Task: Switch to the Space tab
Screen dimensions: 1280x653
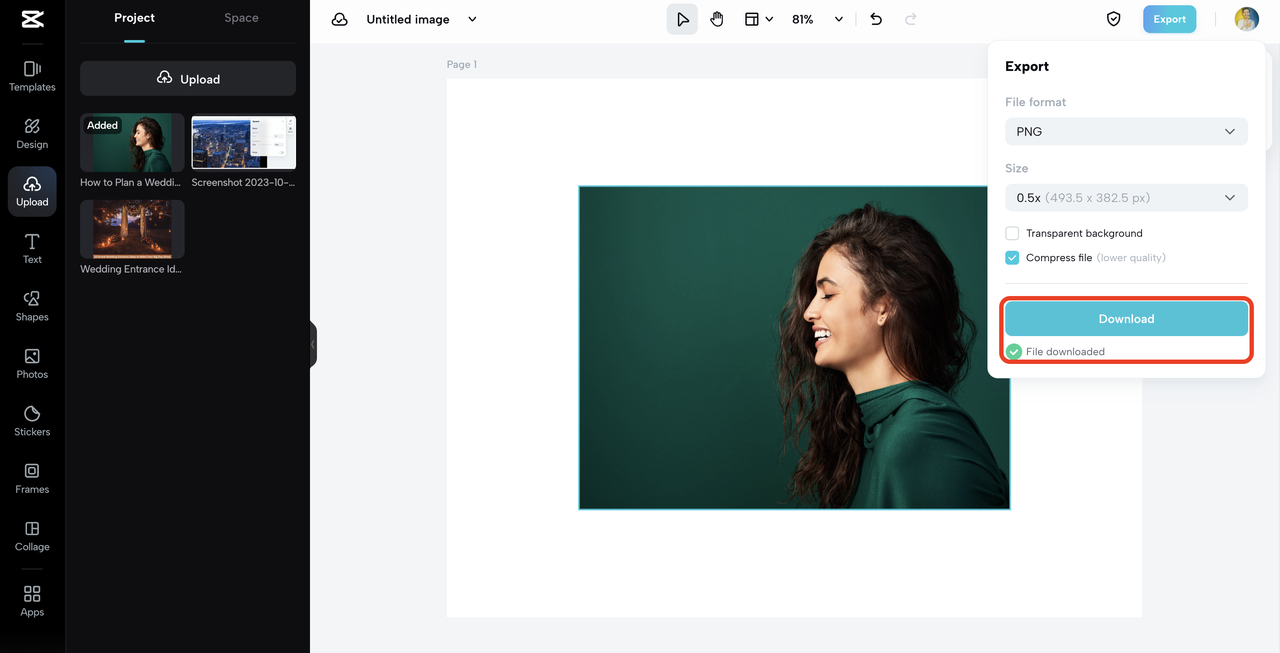Action: 241,18
